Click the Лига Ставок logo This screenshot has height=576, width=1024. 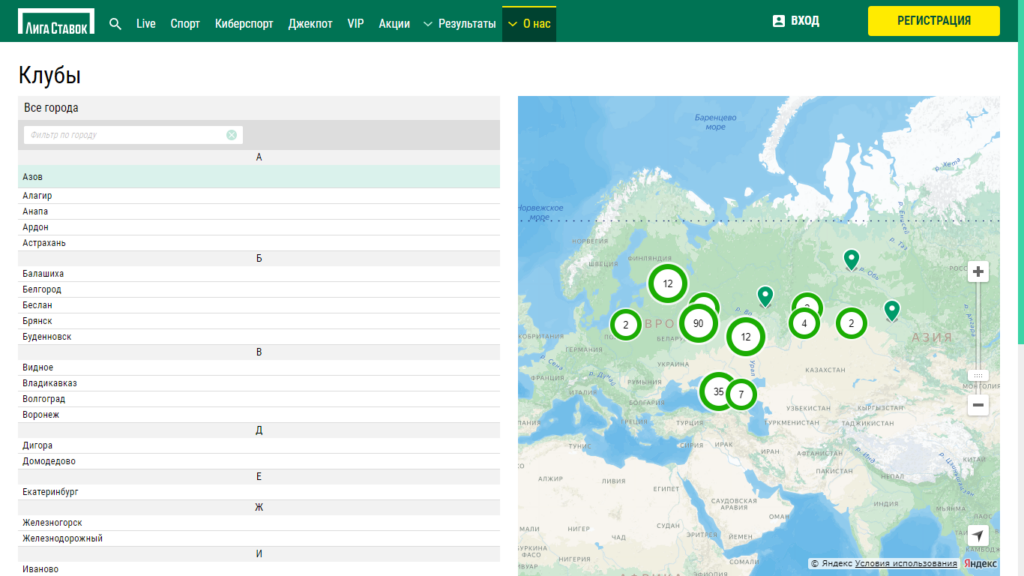(x=56, y=22)
